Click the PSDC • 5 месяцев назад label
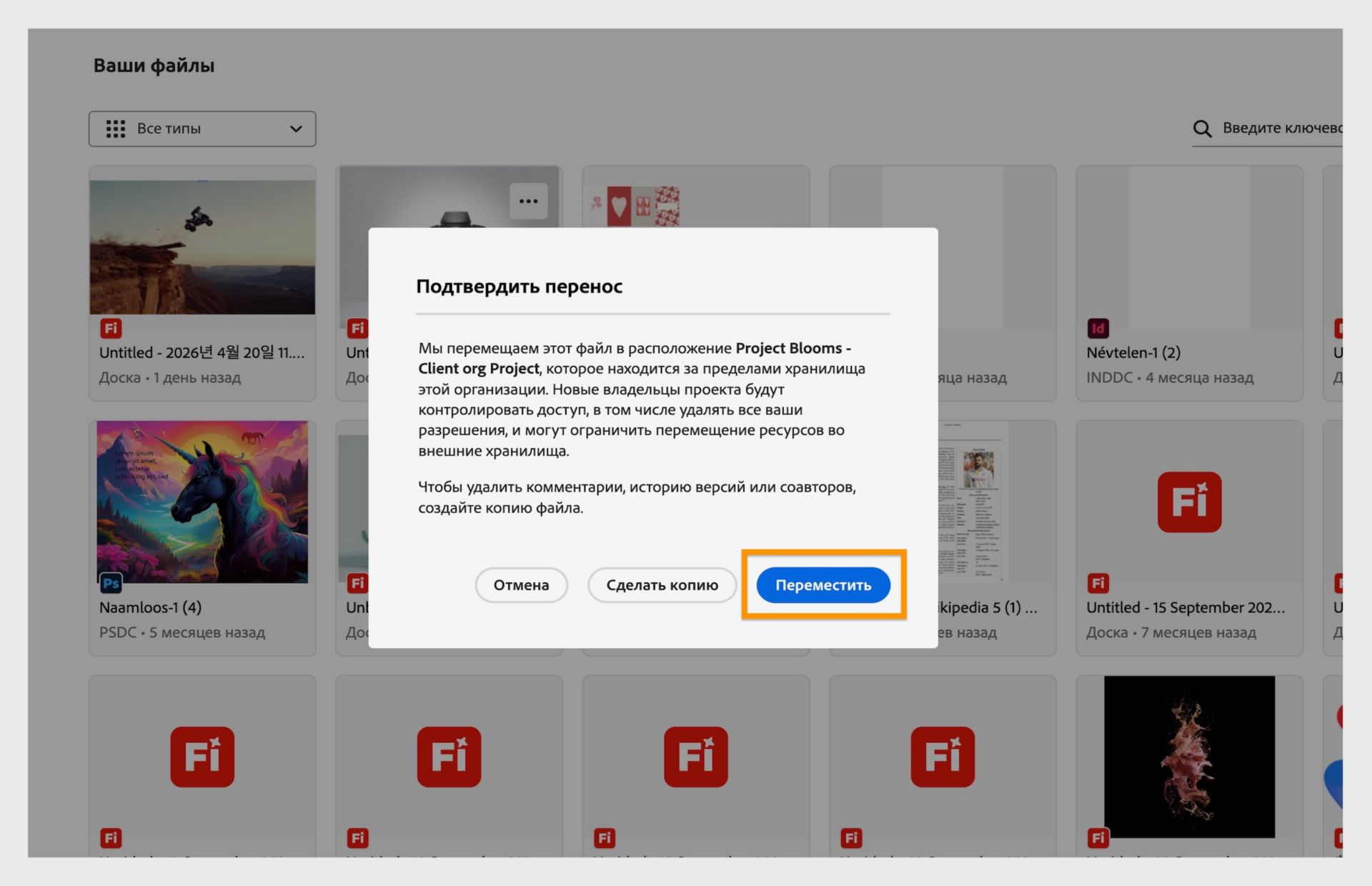This screenshot has width=1372, height=886. tap(182, 632)
